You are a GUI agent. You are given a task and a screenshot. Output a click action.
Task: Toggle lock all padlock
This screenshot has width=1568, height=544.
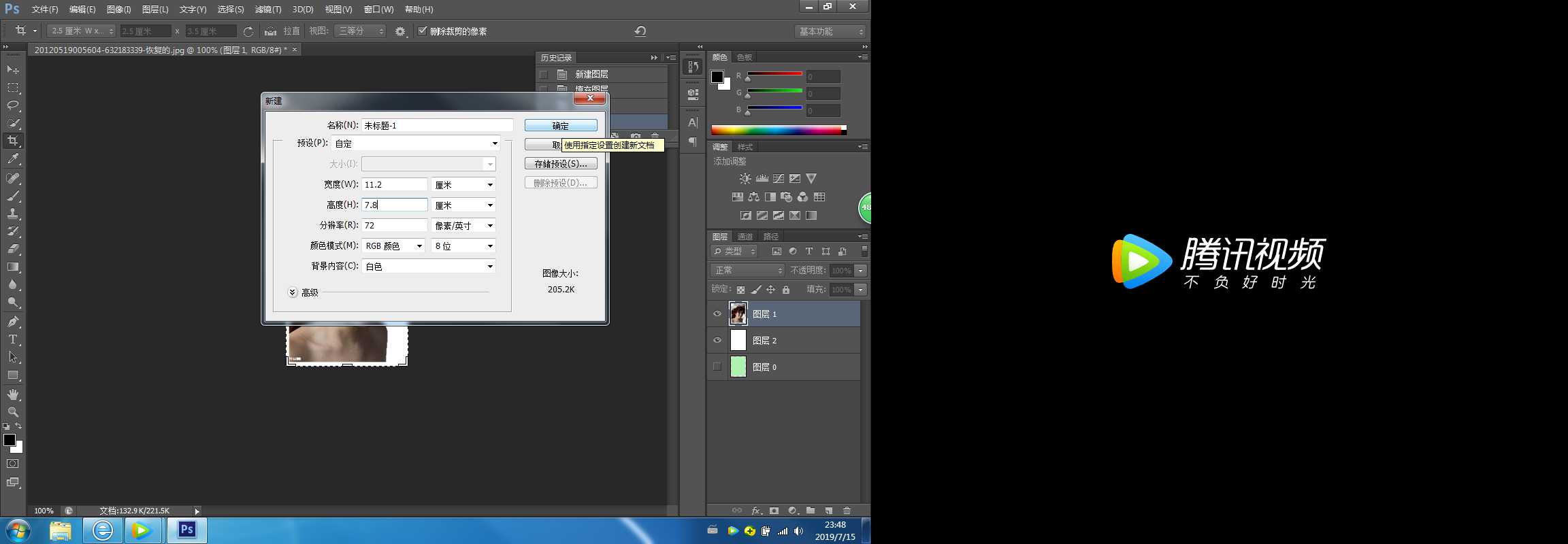786,290
